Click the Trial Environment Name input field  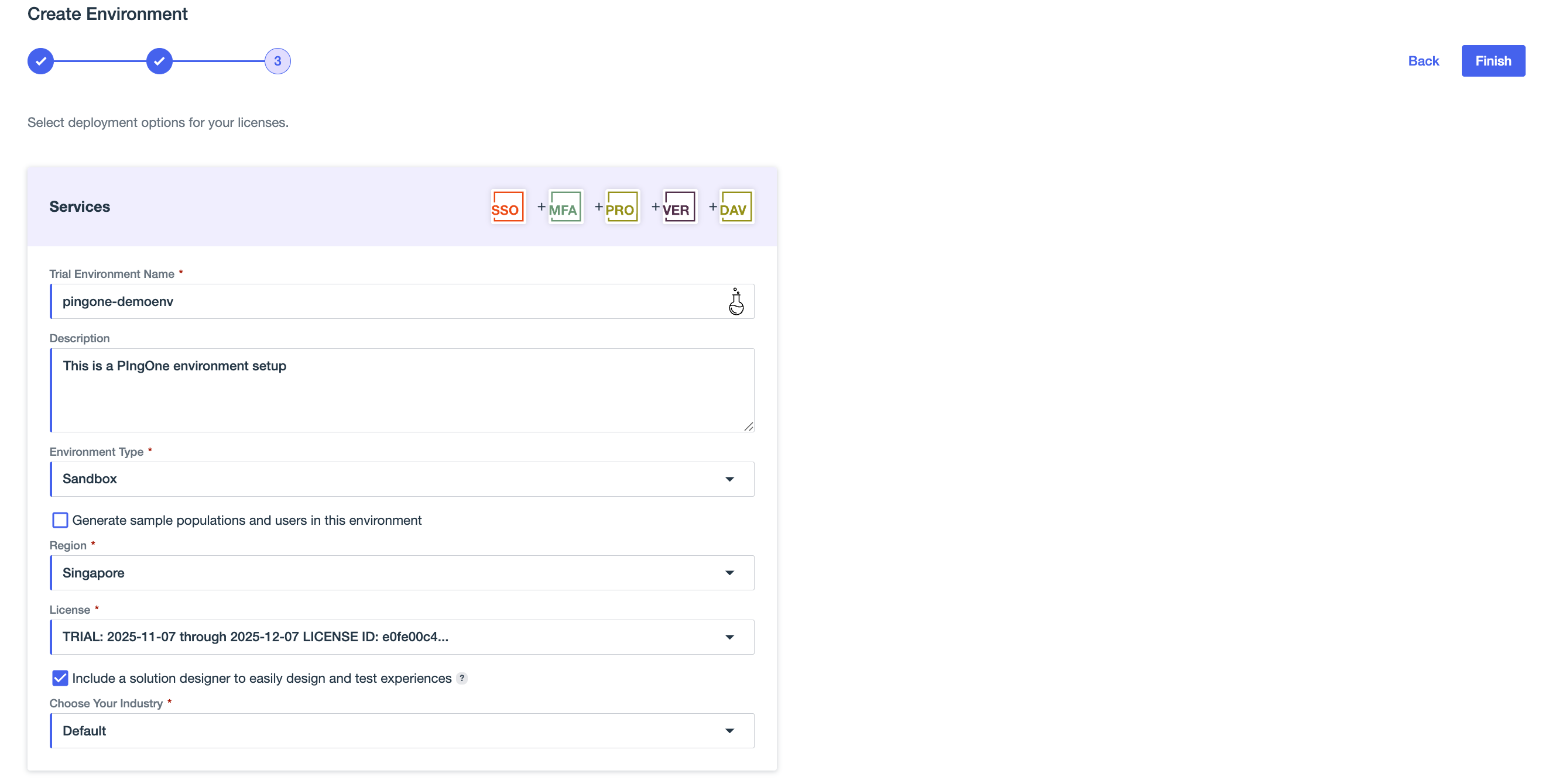coord(385,301)
